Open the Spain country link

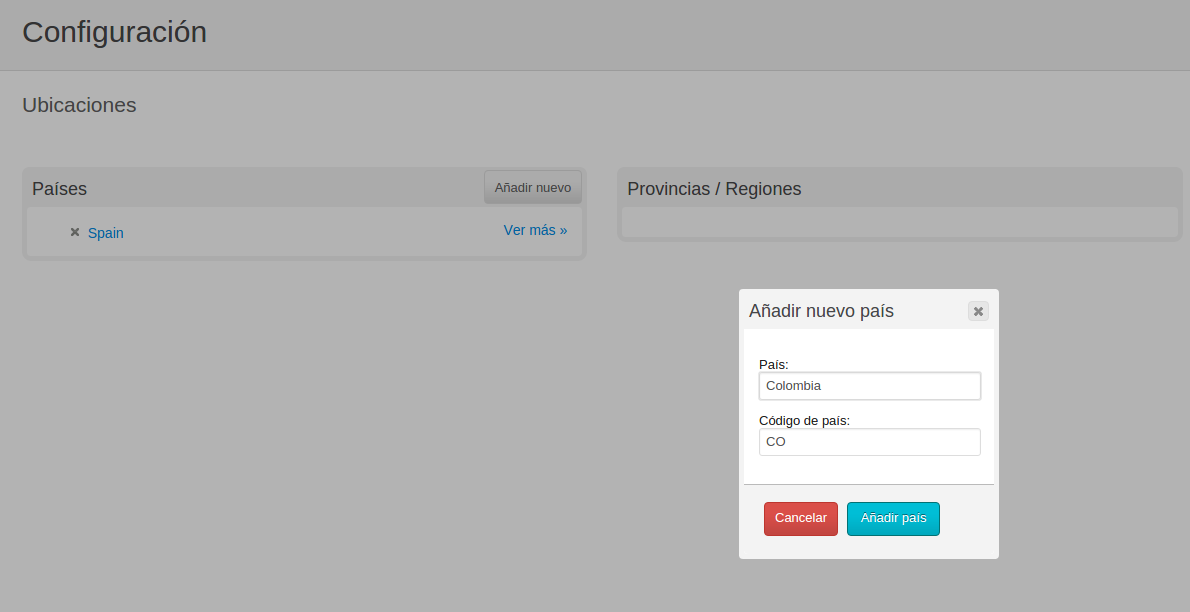105,233
